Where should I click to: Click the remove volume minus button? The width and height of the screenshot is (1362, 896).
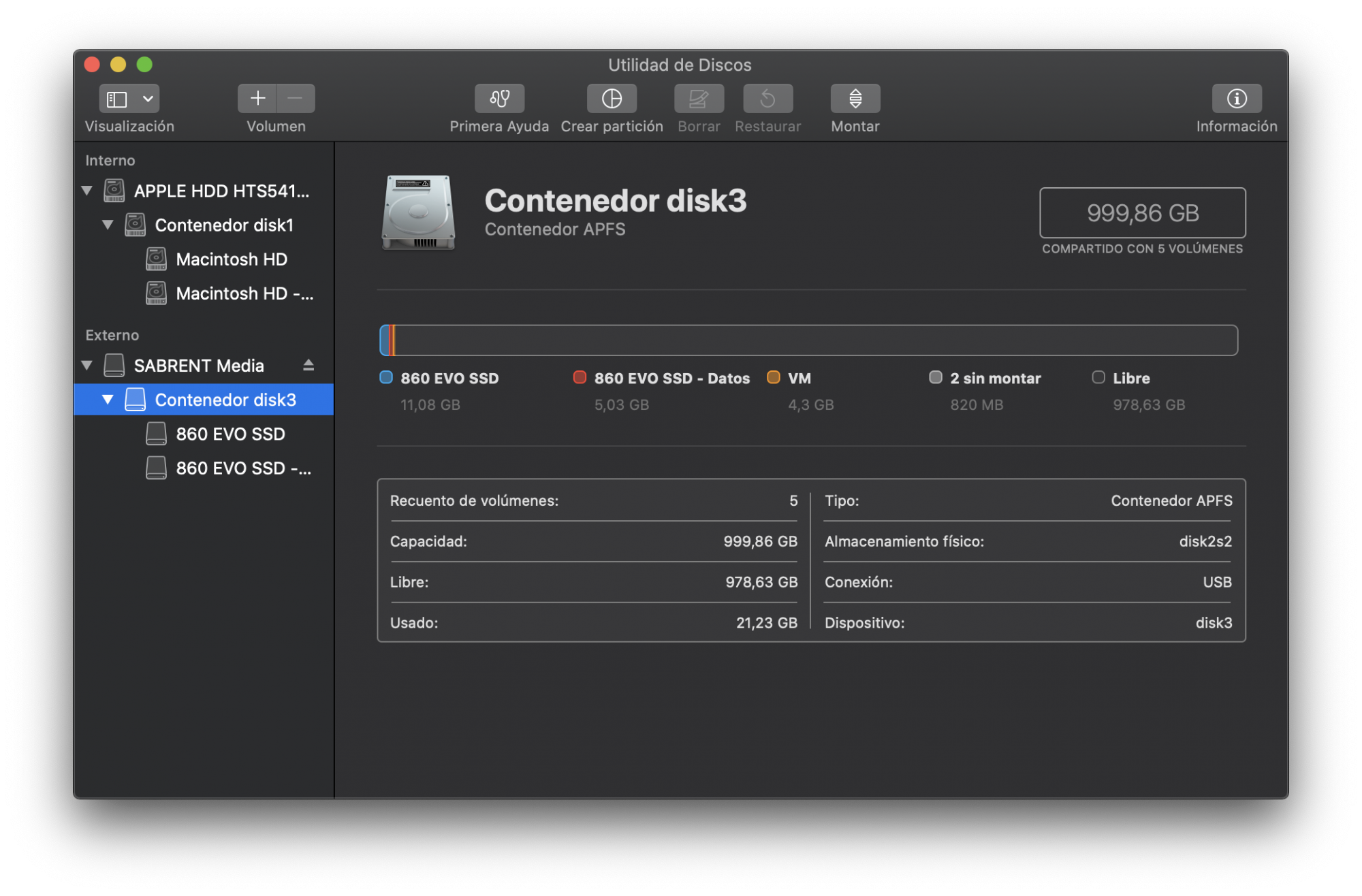pyautogui.click(x=295, y=99)
